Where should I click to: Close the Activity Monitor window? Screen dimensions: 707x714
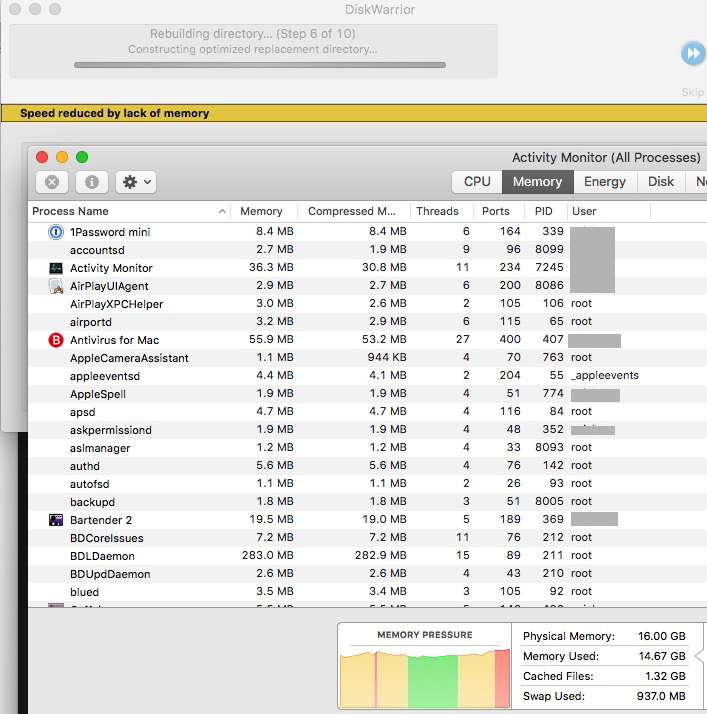(x=42, y=157)
